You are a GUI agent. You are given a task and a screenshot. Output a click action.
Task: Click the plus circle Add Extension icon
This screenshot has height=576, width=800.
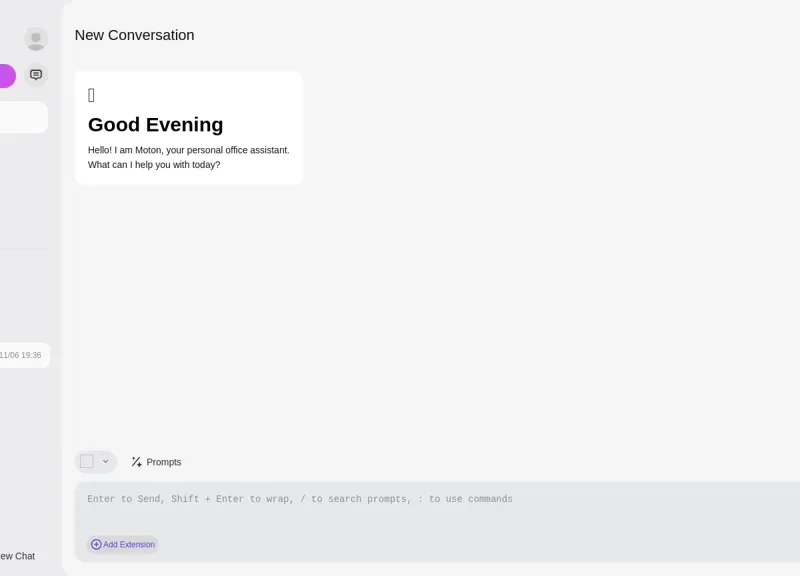click(96, 545)
